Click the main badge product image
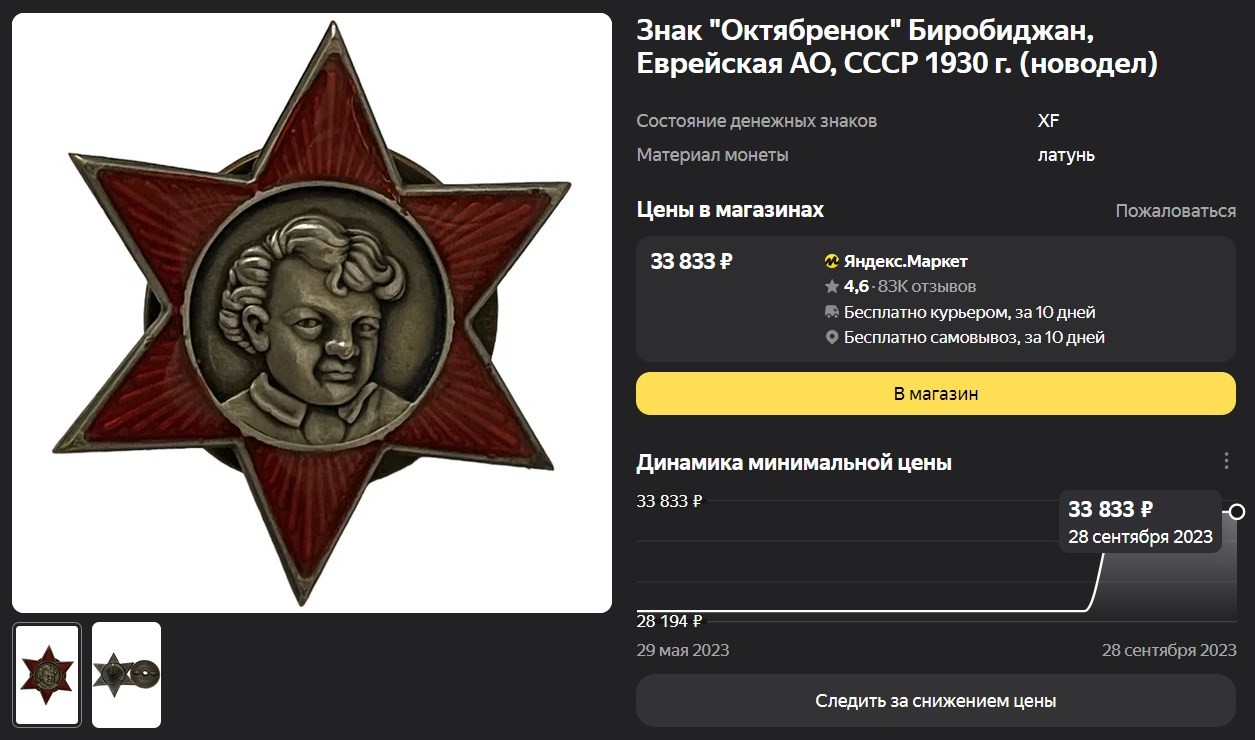 (x=312, y=313)
